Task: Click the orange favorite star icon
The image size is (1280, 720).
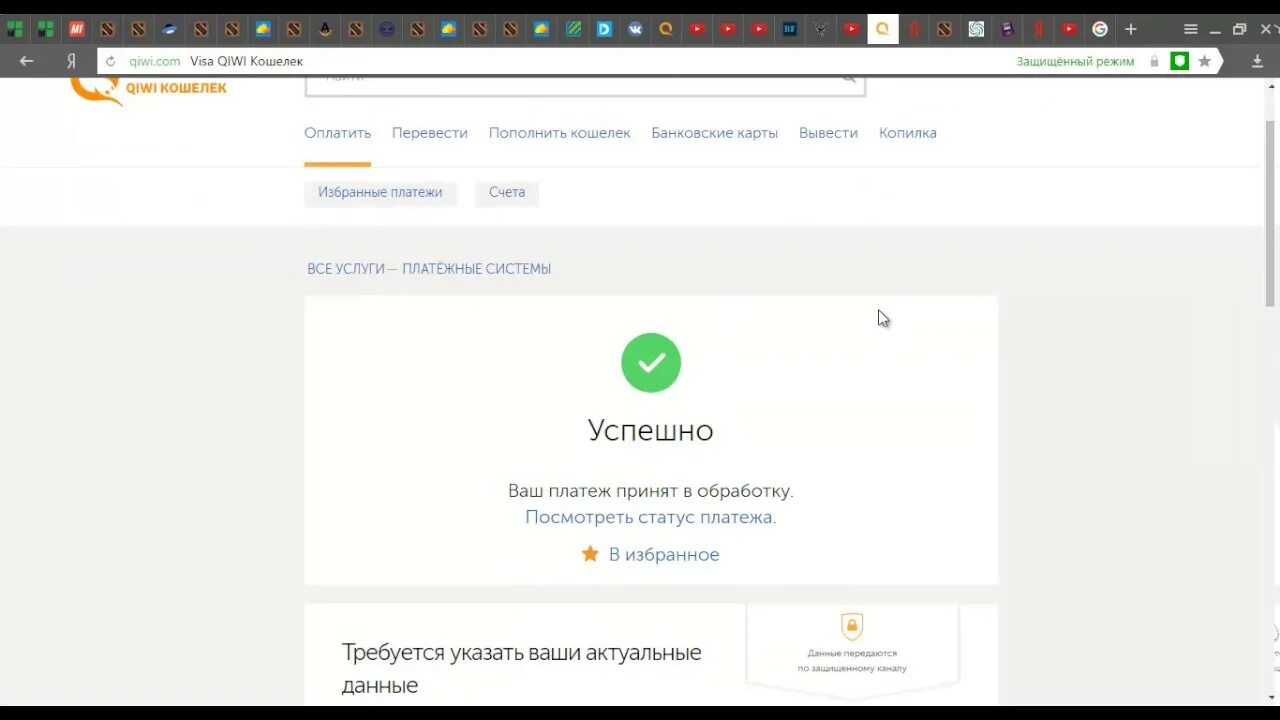Action: point(590,553)
